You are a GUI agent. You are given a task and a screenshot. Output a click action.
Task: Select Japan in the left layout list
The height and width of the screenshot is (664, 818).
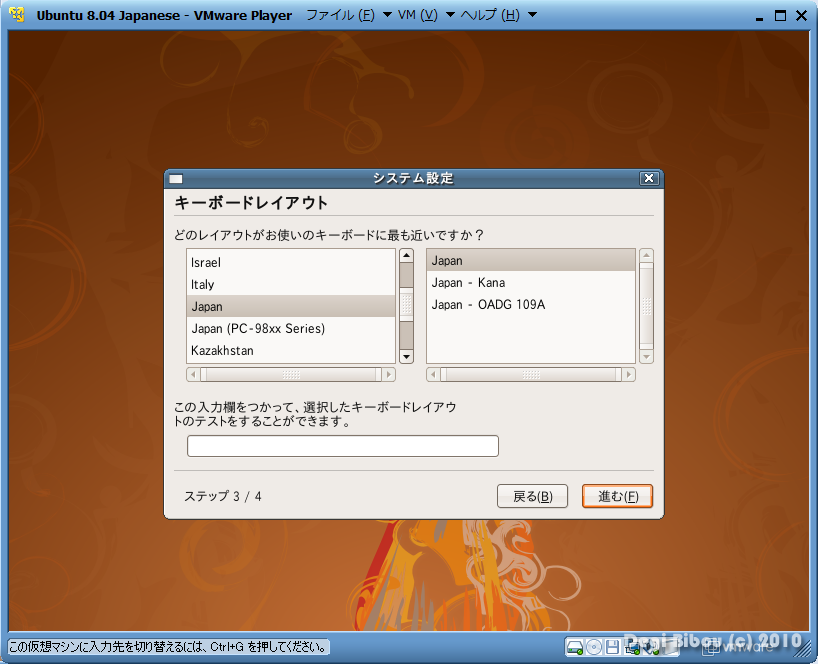[291, 306]
